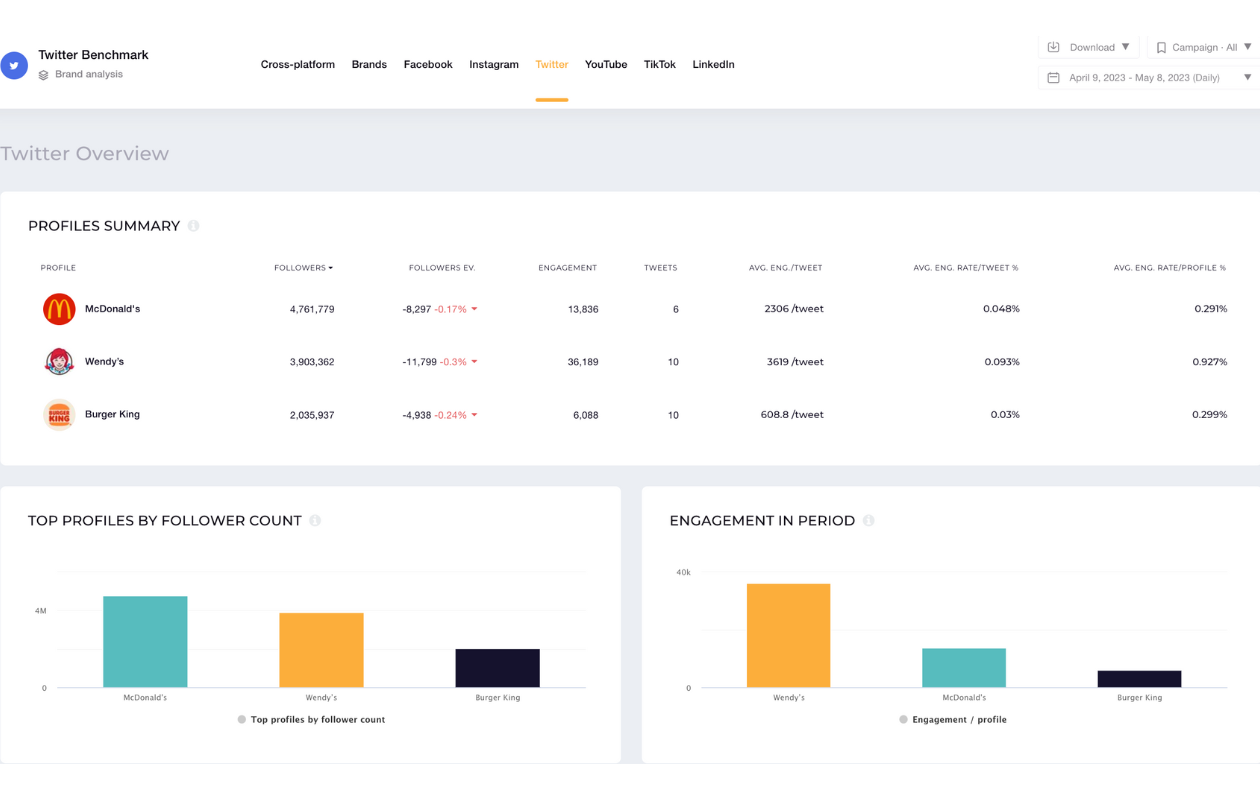Viewport: 1260px width, 800px height.
Task: Click the calendar icon by date range
Action: (x=1053, y=77)
